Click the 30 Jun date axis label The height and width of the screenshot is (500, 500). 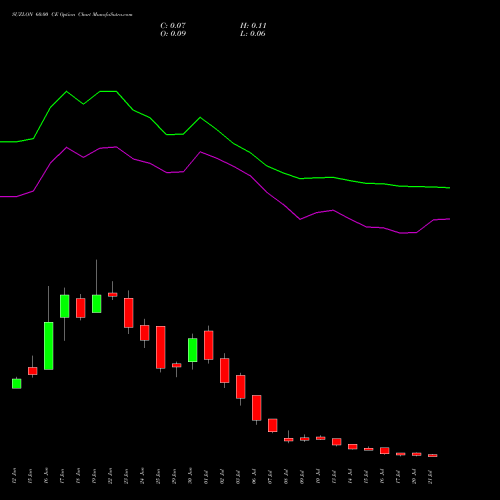[190, 476]
